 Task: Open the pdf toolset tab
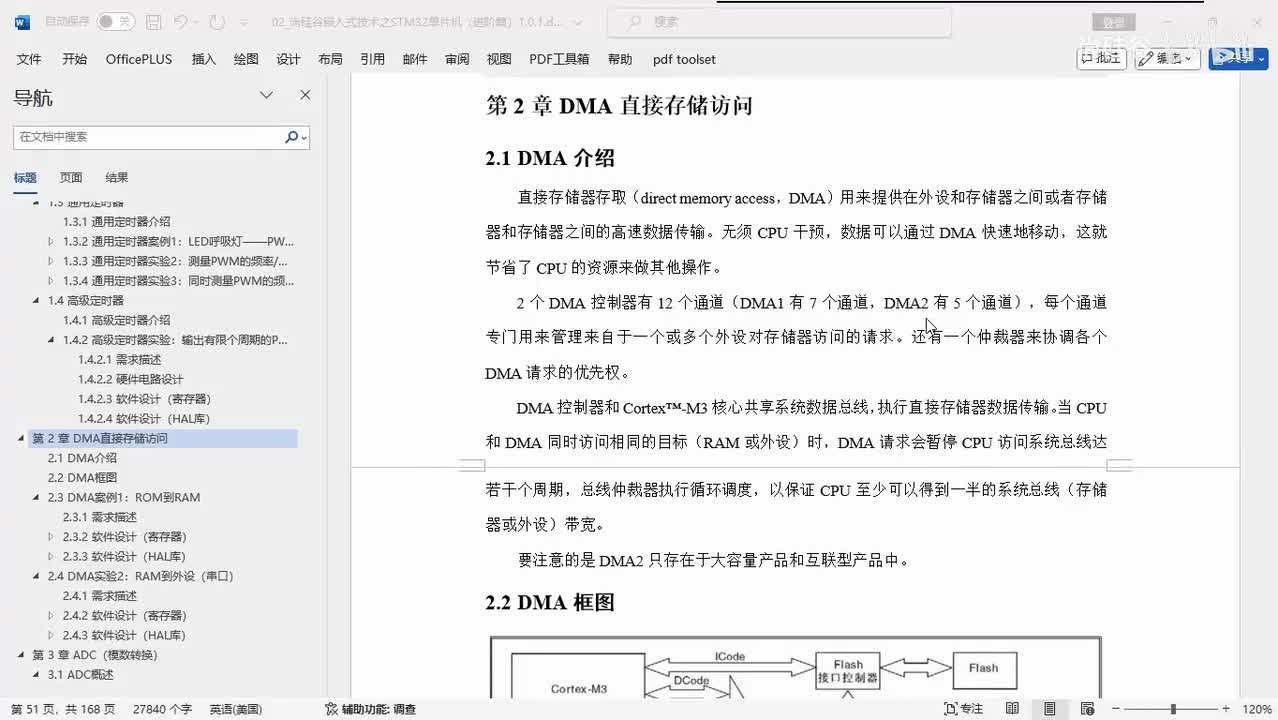click(684, 59)
